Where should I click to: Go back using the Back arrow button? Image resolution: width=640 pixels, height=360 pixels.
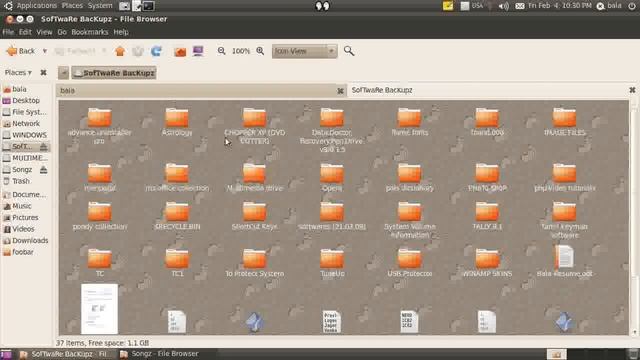(20, 51)
